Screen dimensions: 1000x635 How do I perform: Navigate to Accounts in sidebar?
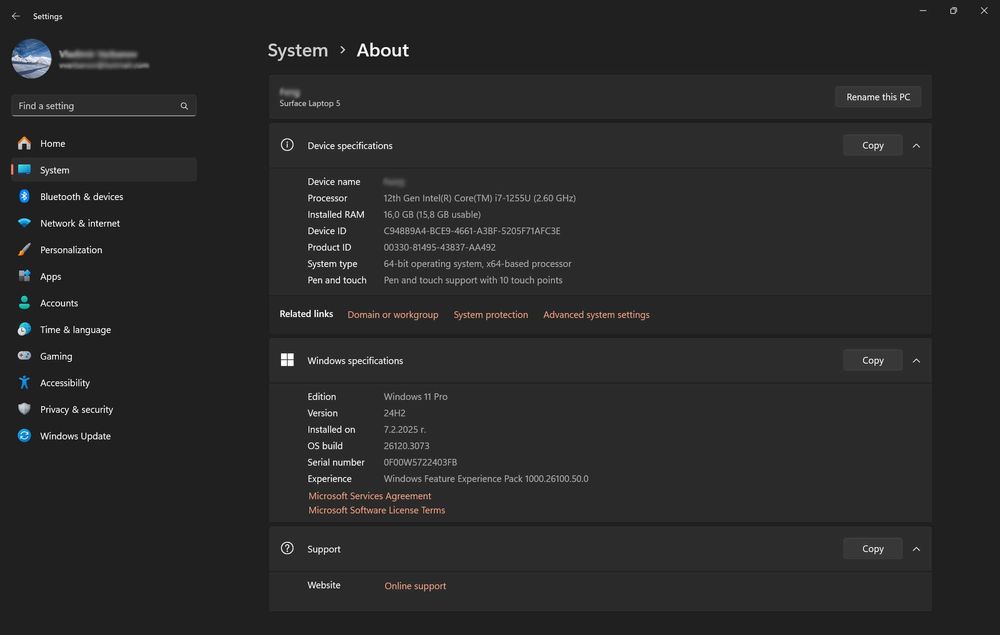point(59,303)
